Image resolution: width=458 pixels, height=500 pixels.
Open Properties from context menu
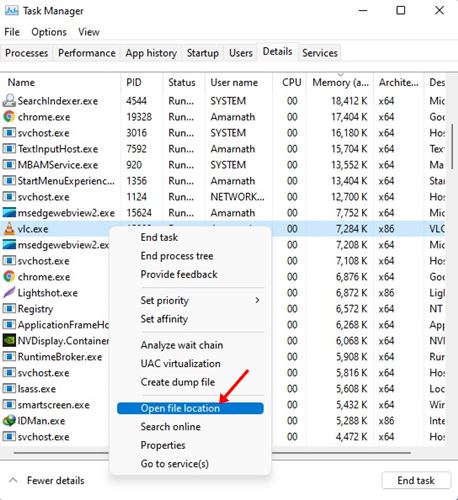click(x=163, y=445)
